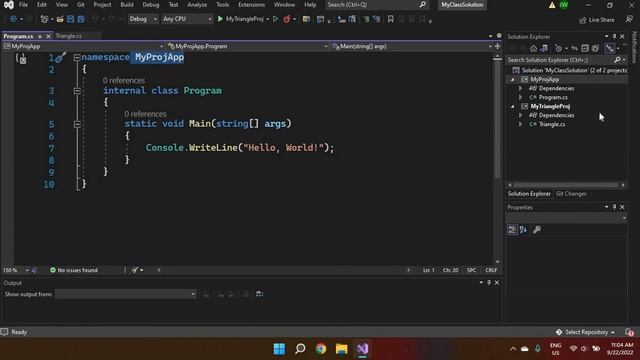Open the Any CPU platform dropdown

click(x=187, y=19)
